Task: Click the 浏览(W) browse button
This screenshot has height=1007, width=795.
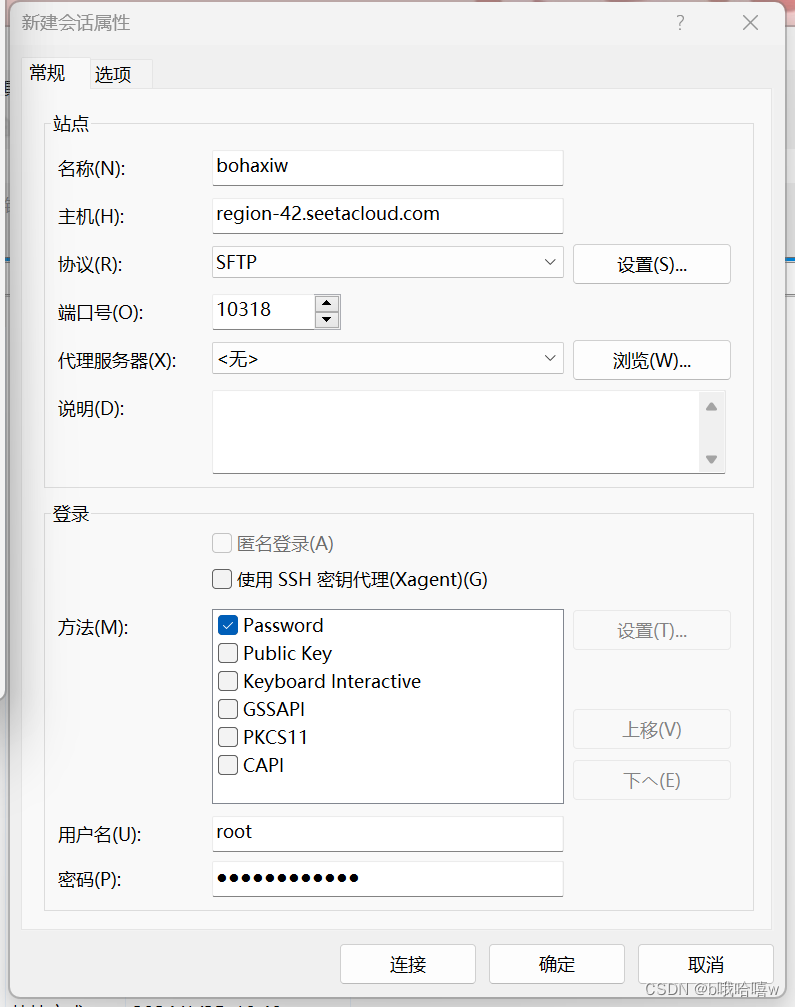Action: pos(651,360)
